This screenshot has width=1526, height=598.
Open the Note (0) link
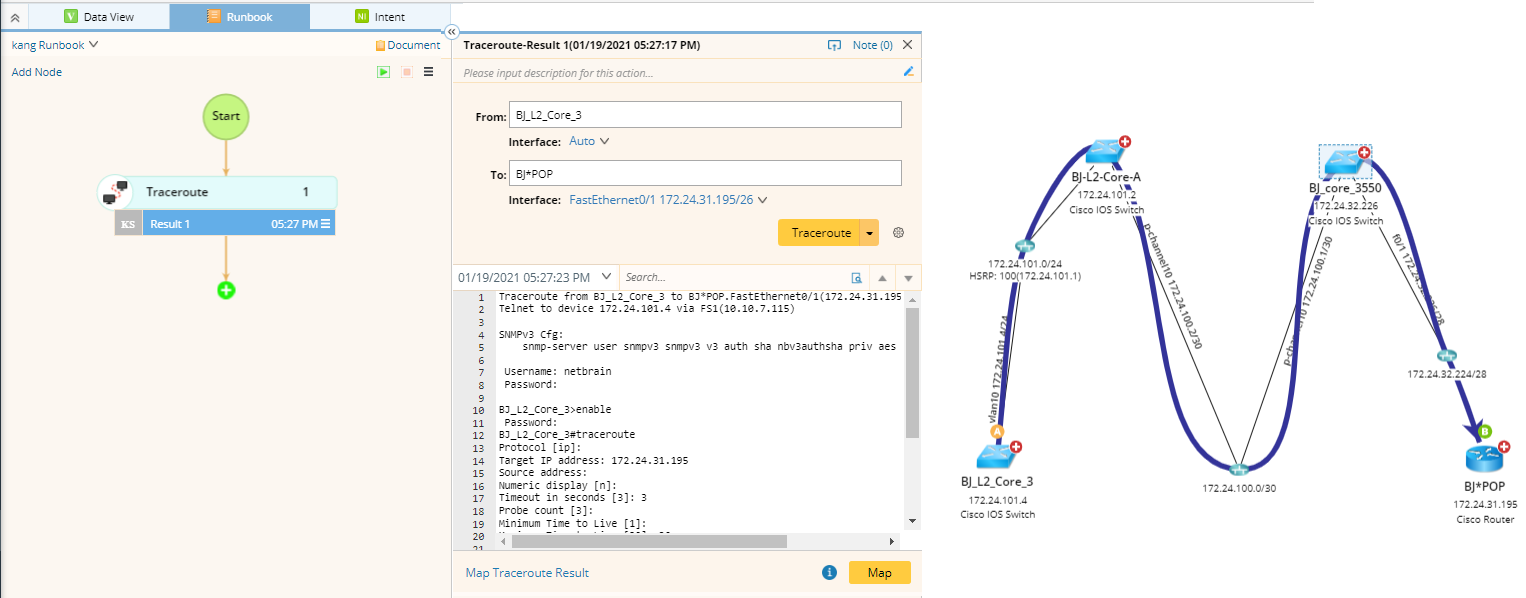pos(871,44)
